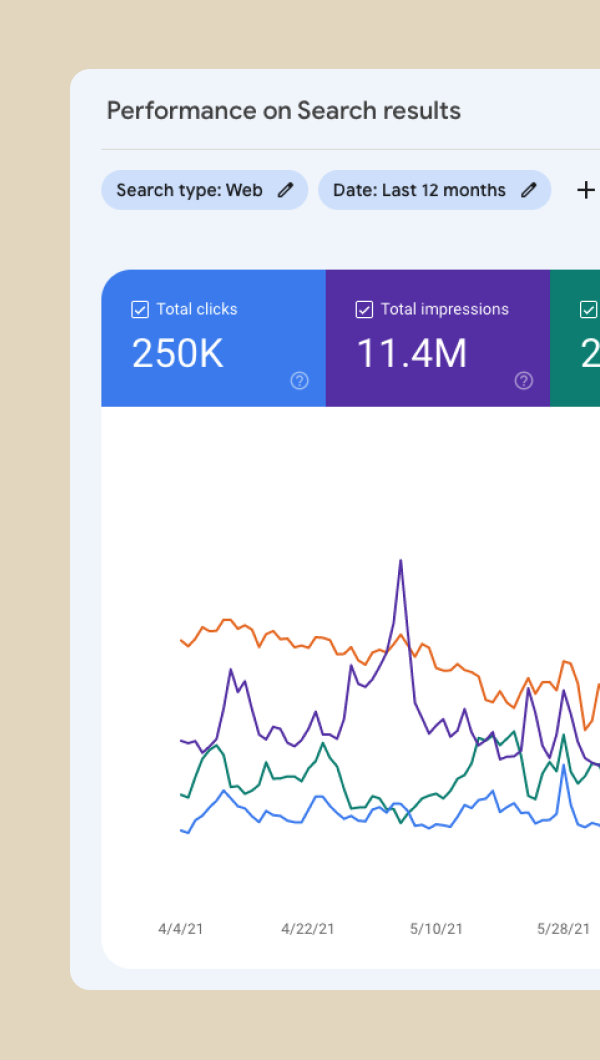Screen dimensions: 600x1060
Task: Select the 11.4M total impressions value
Action: coord(411,353)
